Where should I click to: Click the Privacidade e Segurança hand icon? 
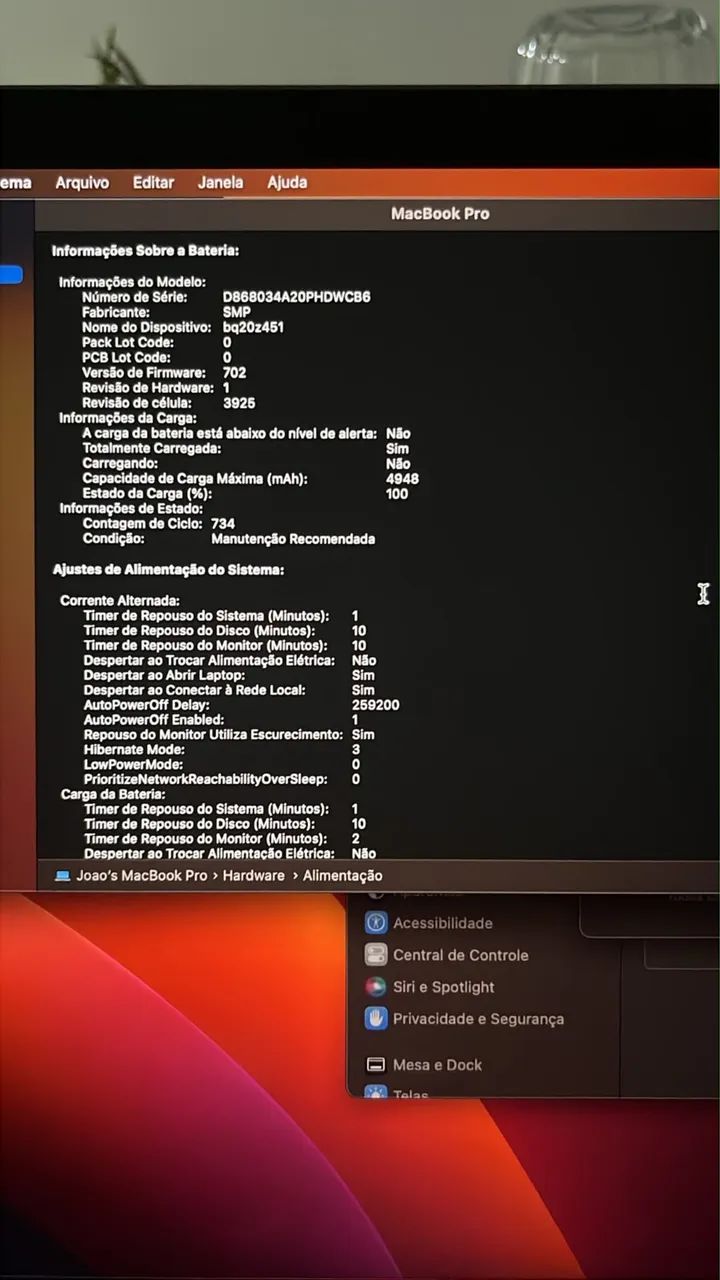376,1019
